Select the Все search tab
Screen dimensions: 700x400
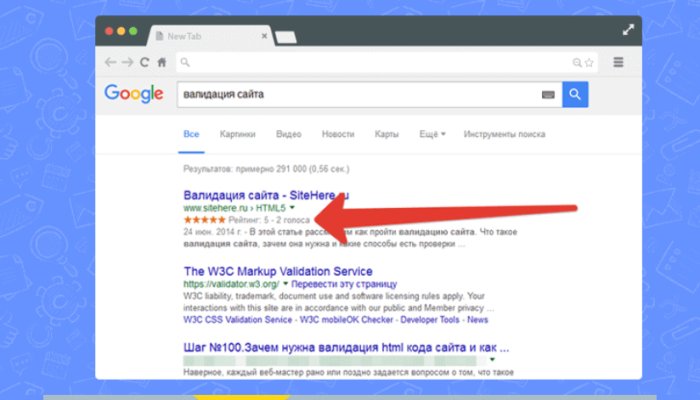191,134
